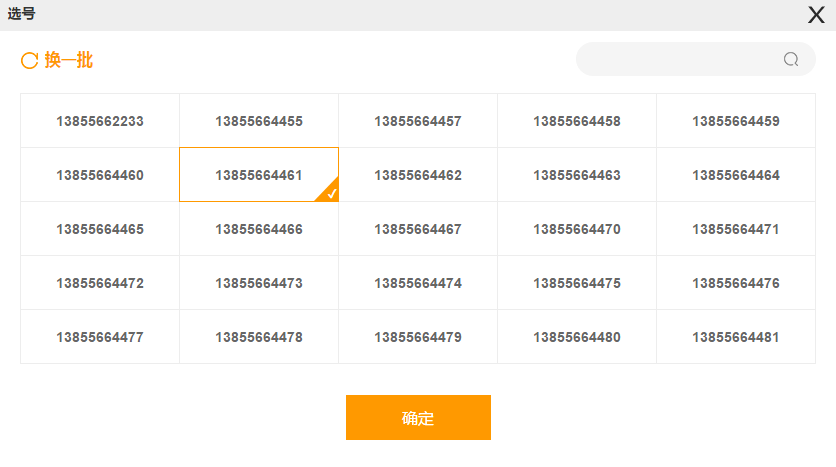This screenshot has width=836, height=467.
Task: Click the refresh icon beside 换一批
Action: 29,60
